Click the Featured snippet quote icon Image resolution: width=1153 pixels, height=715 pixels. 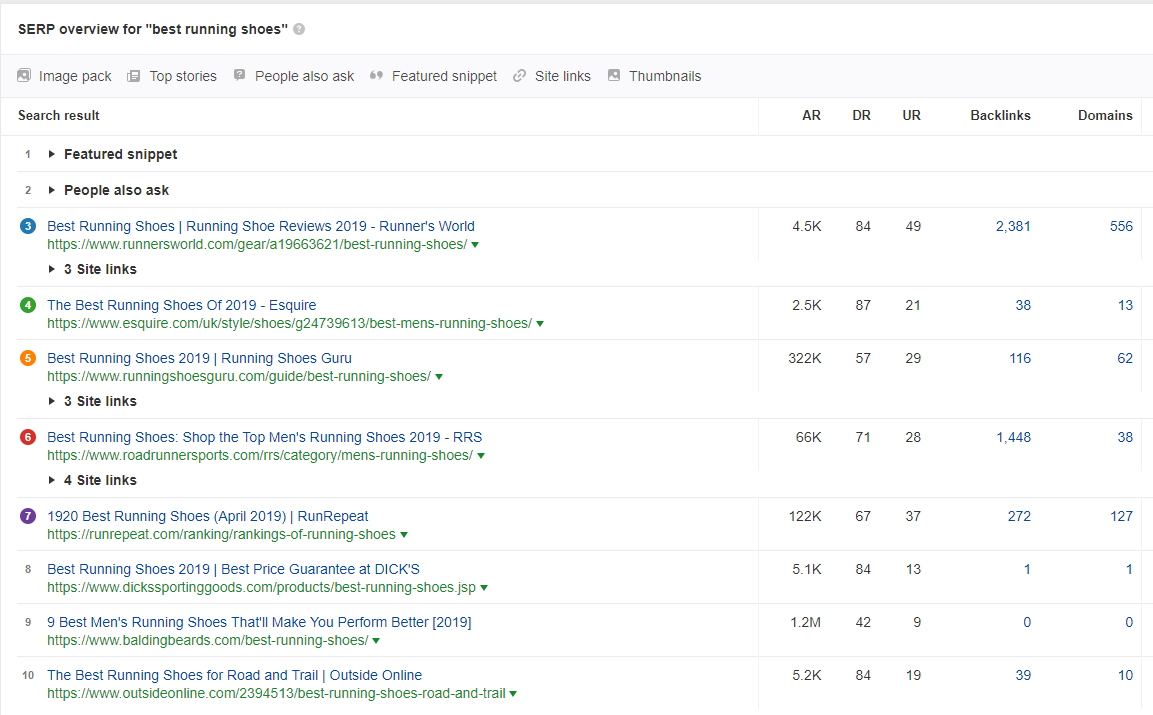coord(376,76)
